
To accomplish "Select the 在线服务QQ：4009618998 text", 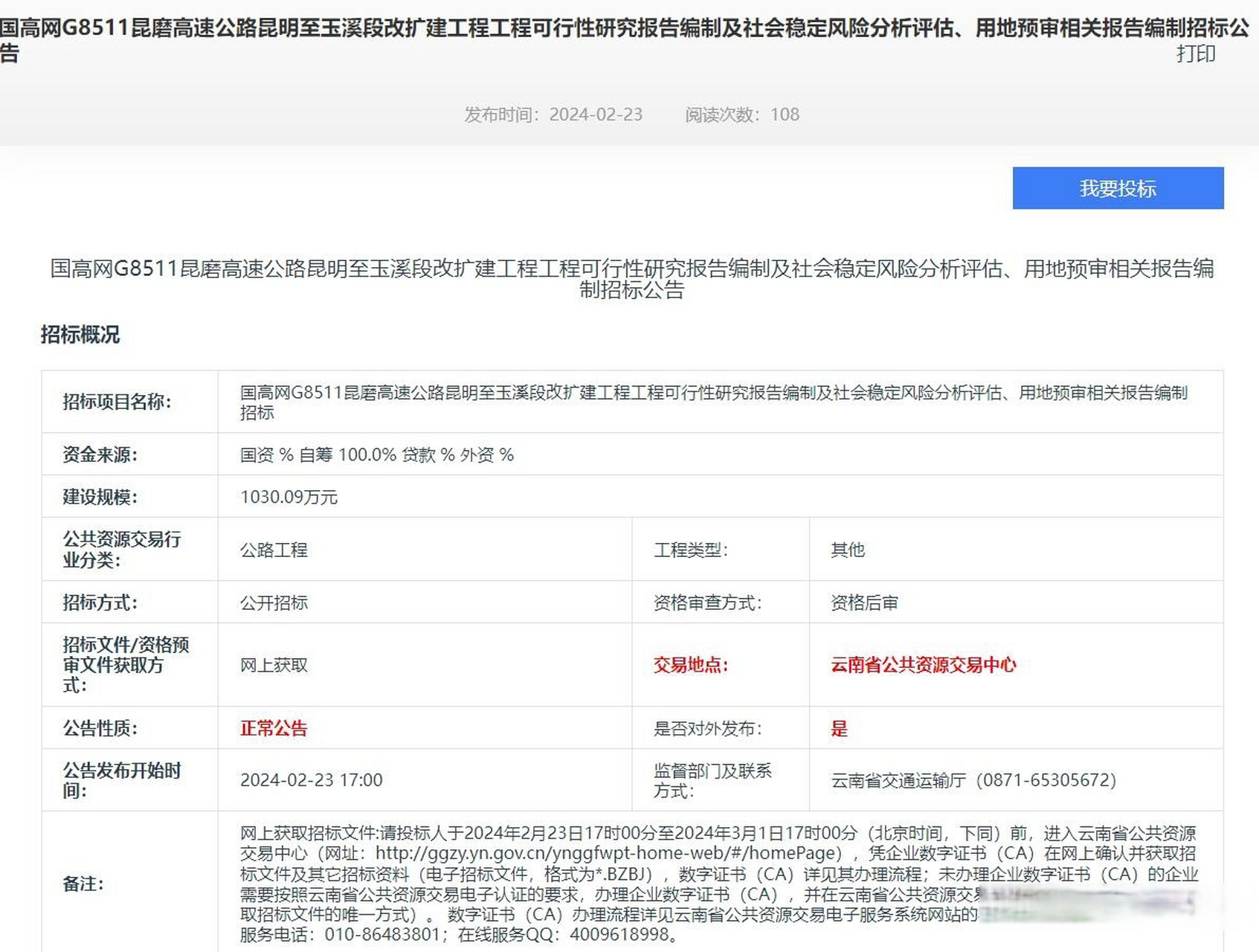I will click(x=563, y=934).
